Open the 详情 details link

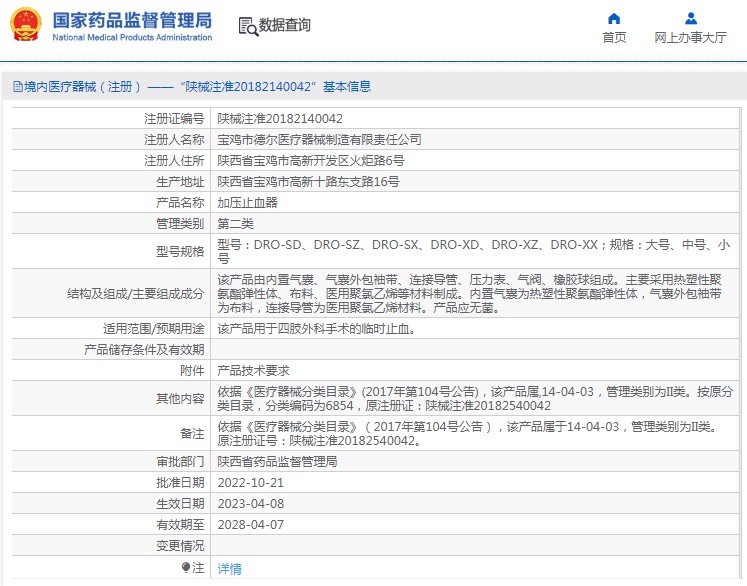(230, 568)
